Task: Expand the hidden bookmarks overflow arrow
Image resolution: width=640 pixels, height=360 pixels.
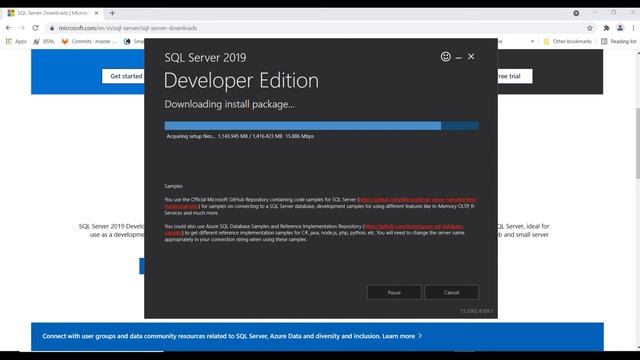Action: pyautogui.click(x=532, y=41)
